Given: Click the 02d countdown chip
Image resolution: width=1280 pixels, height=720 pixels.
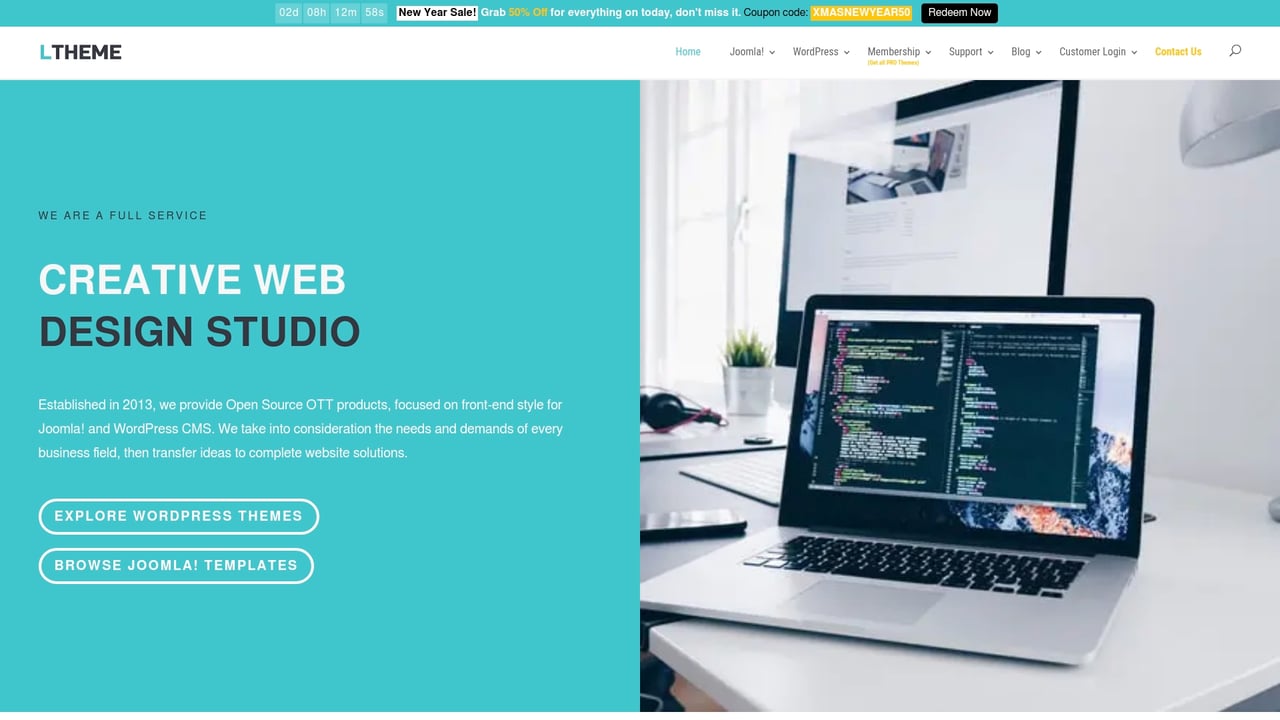Looking at the screenshot, I should point(289,13).
